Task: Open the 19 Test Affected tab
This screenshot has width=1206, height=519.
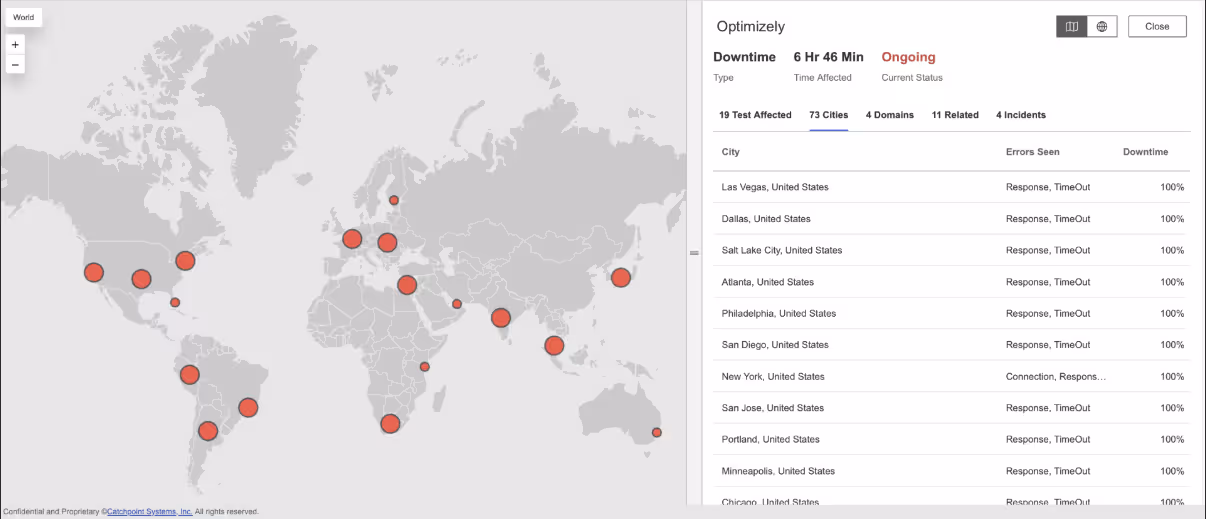Action: pos(755,115)
